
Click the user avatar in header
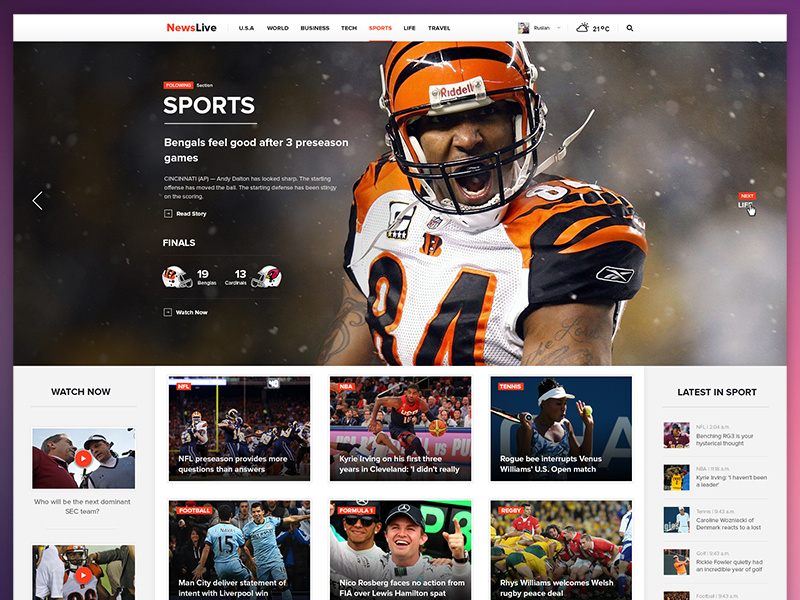tap(523, 28)
